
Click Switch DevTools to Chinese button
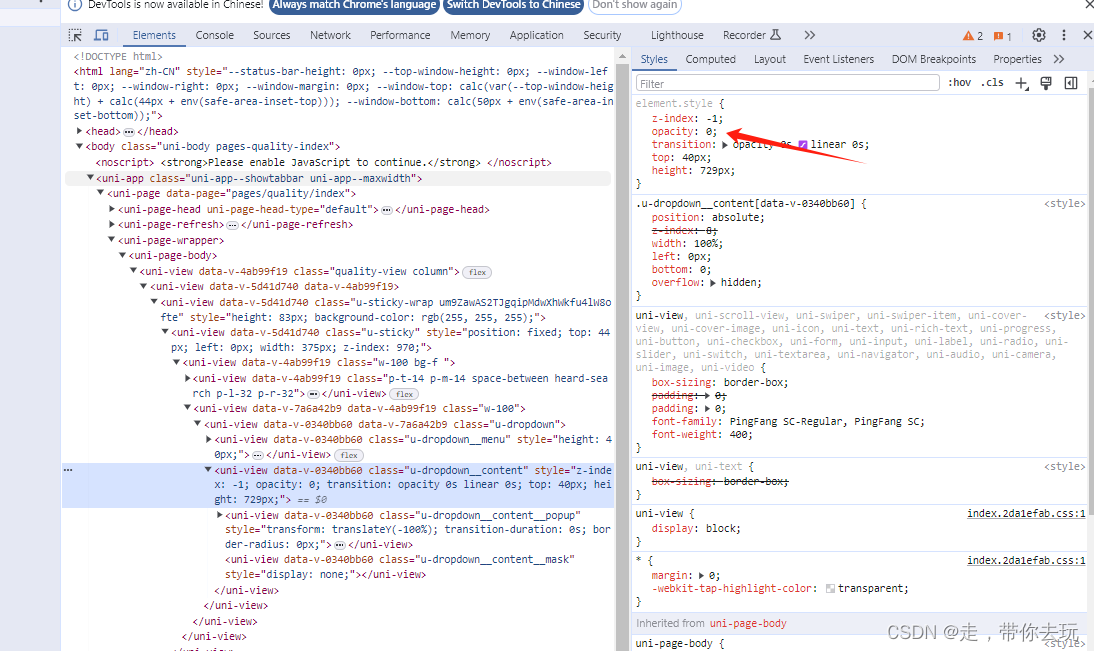tap(514, 6)
